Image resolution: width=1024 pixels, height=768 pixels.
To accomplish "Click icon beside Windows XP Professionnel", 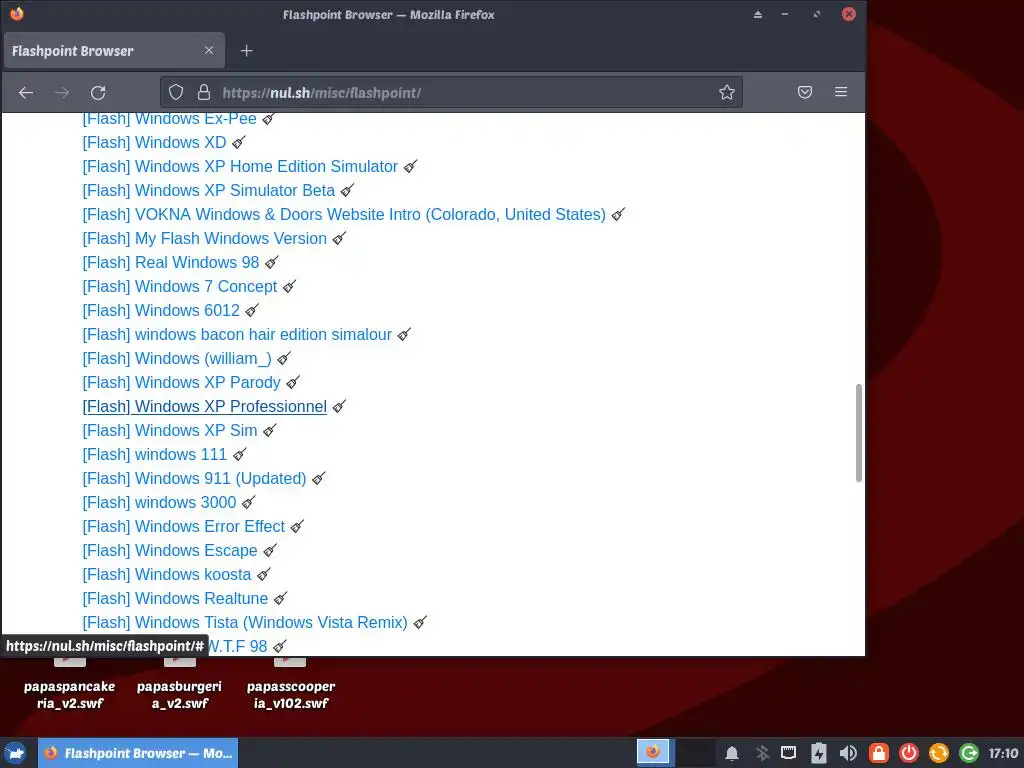I will tap(339, 407).
